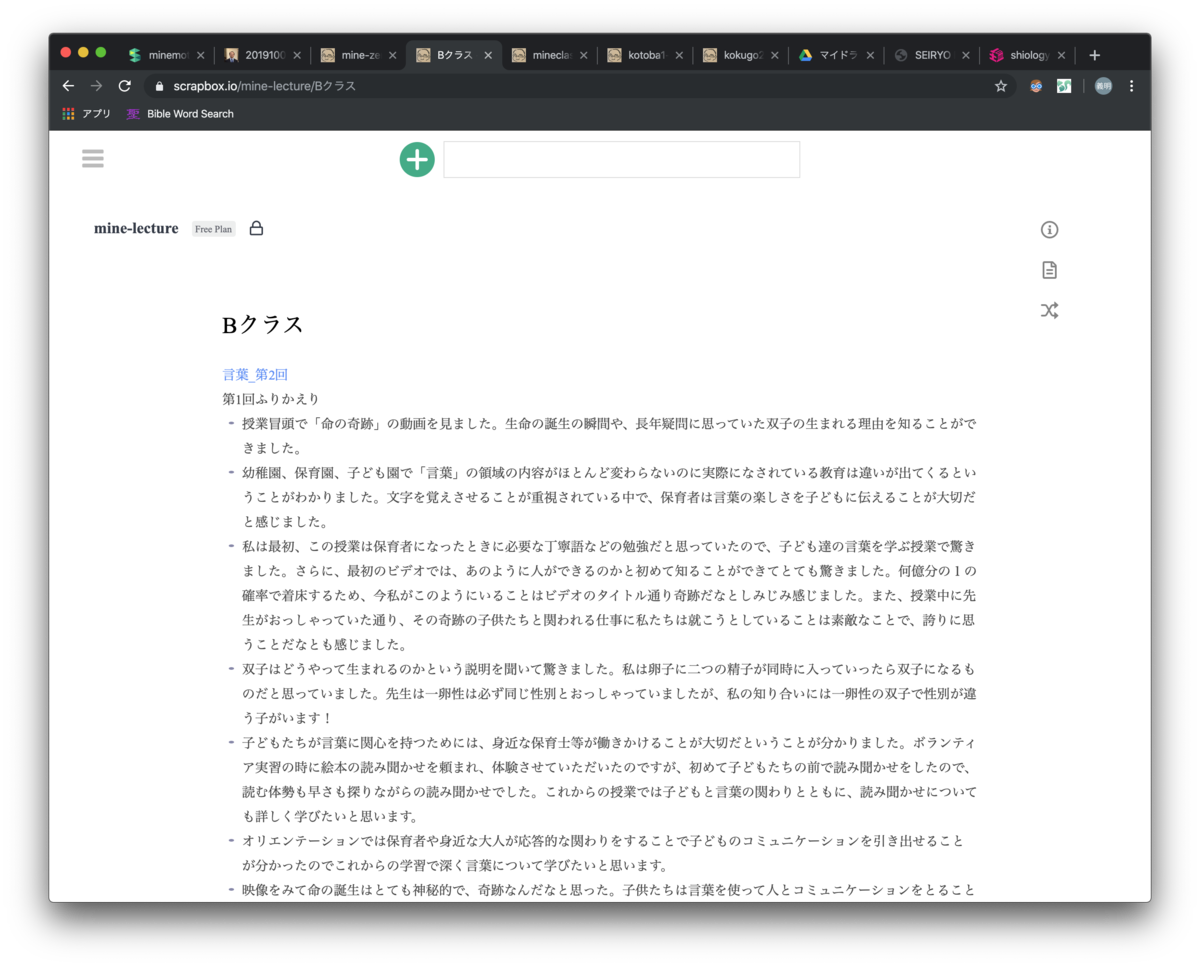Click the 第1回ふりかえり line

coord(271,398)
